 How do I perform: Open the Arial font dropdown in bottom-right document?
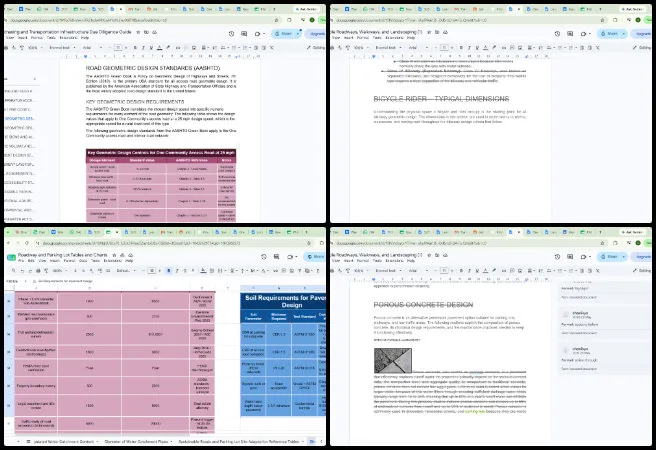pyautogui.click(x=418, y=271)
